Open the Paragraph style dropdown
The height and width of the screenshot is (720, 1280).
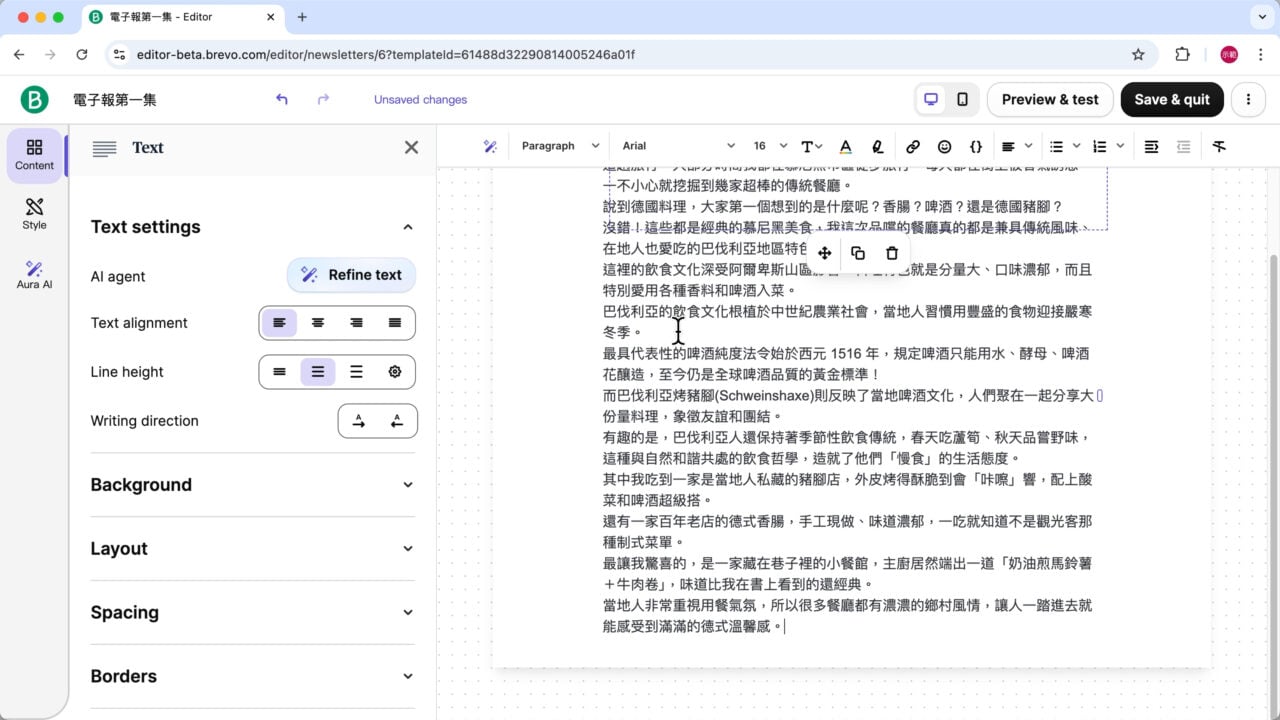point(560,146)
